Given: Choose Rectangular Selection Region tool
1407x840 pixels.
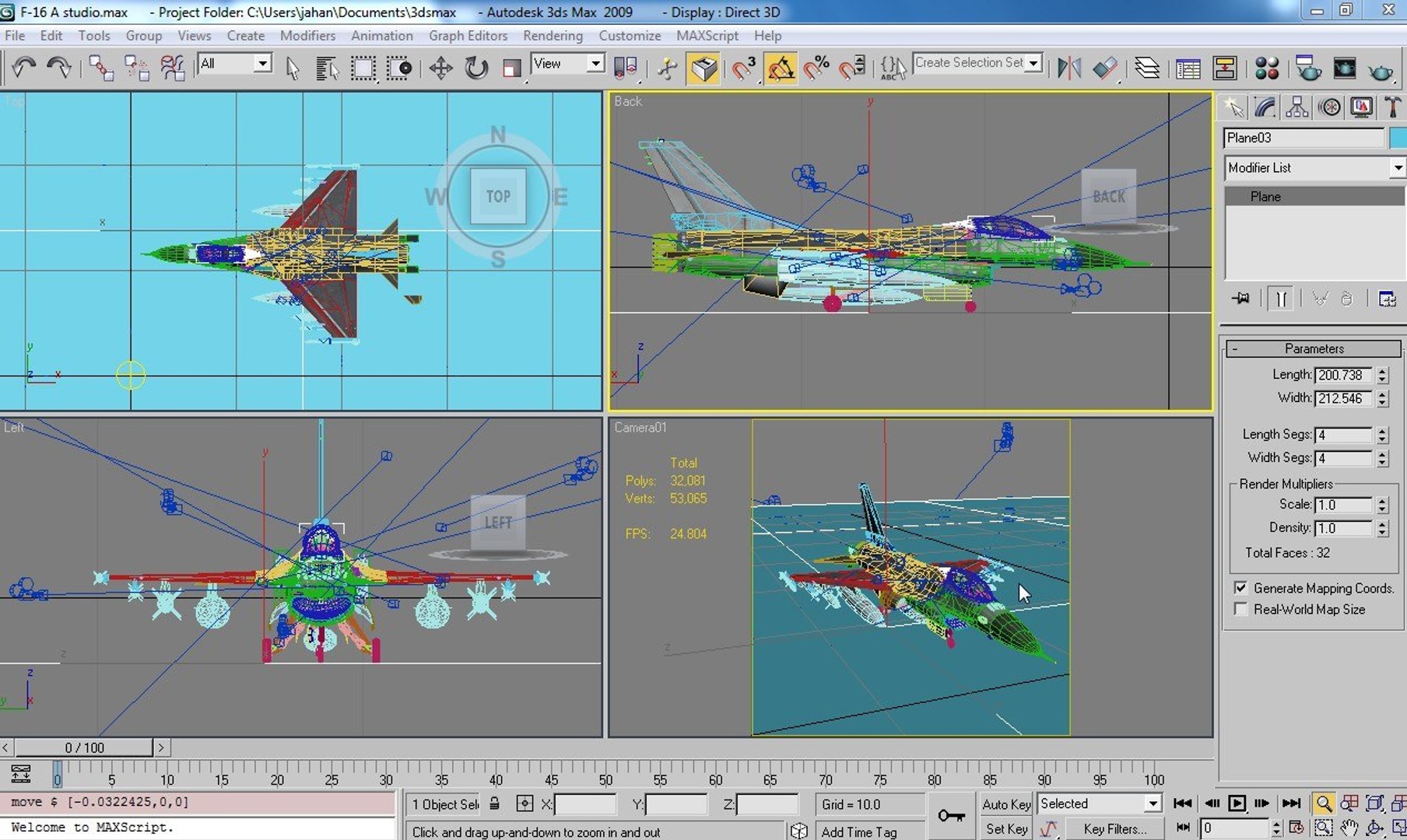Looking at the screenshot, I should [x=363, y=68].
